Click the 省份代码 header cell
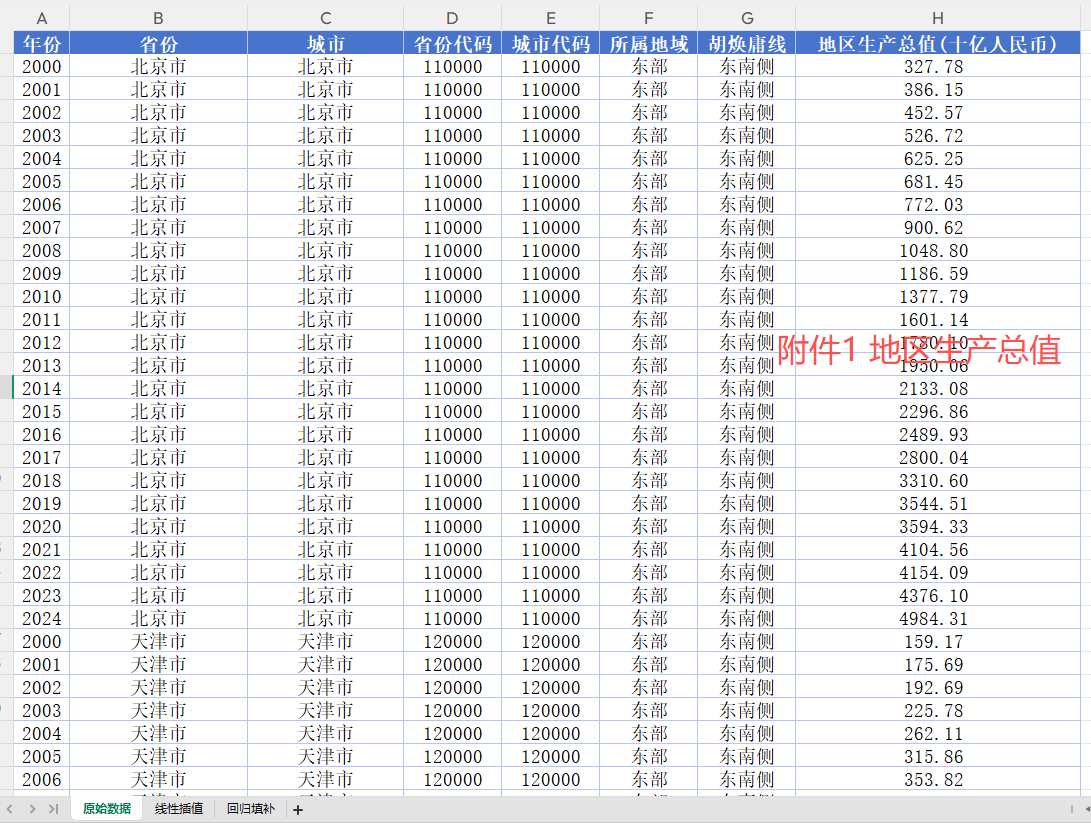This screenshot has height=823, width=1091. [x=452, y=43]
